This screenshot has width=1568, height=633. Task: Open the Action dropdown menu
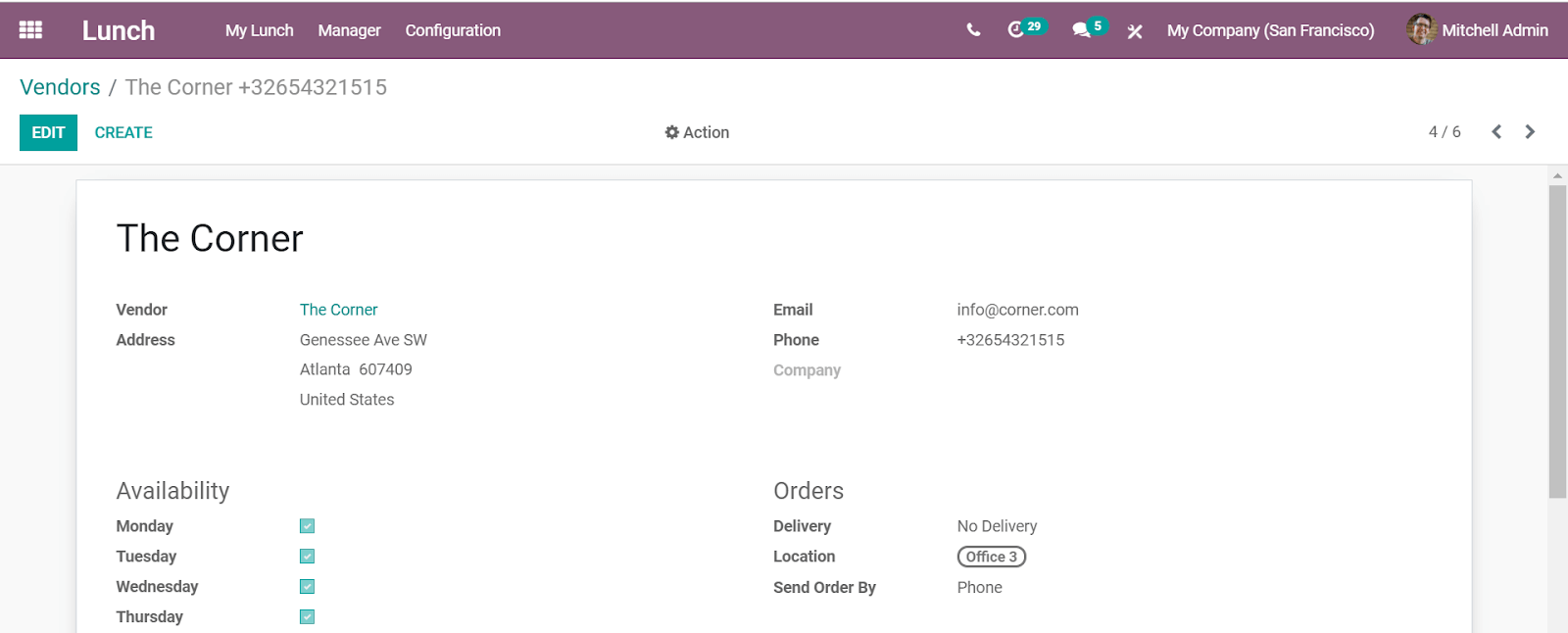click(x=697, y=132)
